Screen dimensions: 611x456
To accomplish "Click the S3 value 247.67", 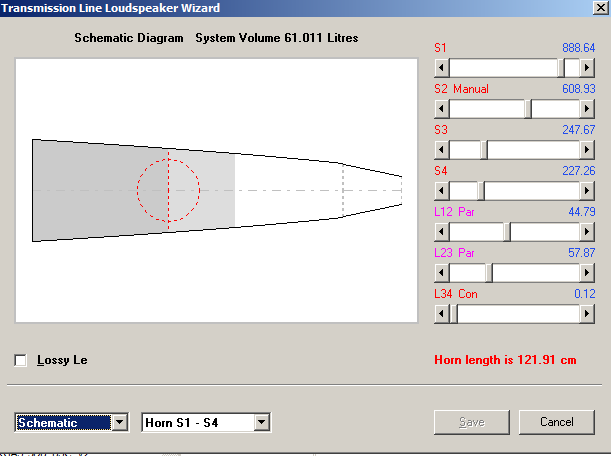I will coord(578,130).
